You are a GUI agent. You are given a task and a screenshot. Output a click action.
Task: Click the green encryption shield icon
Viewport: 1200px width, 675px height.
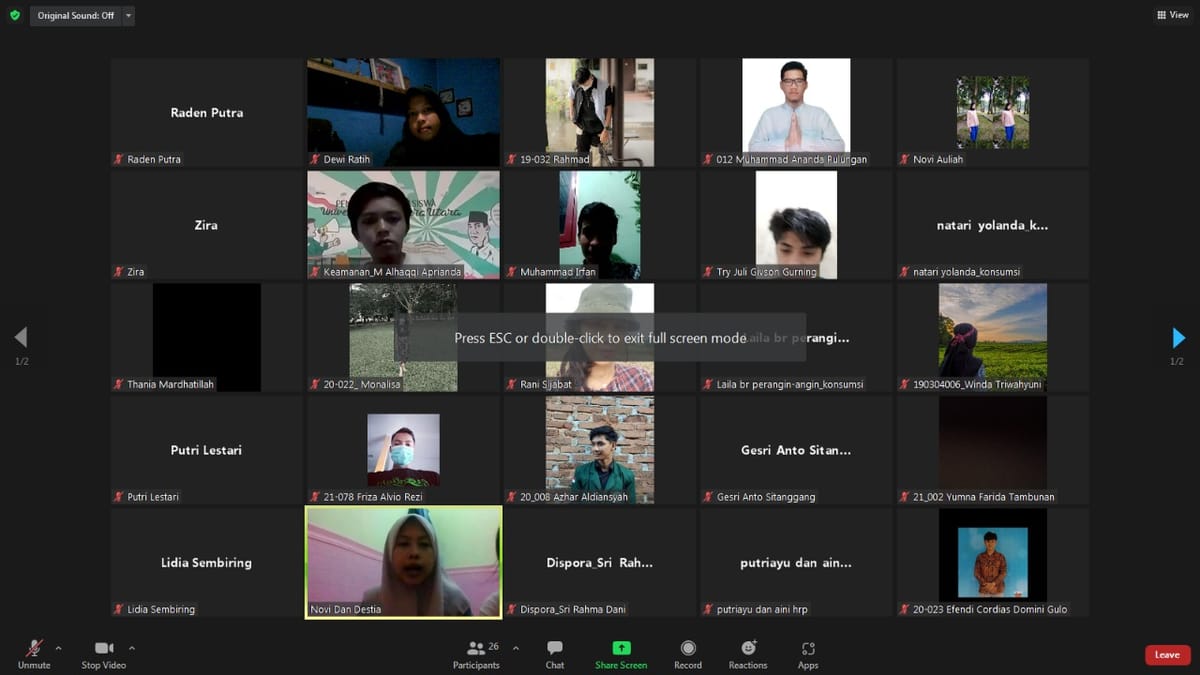click(x=14, y=16)
